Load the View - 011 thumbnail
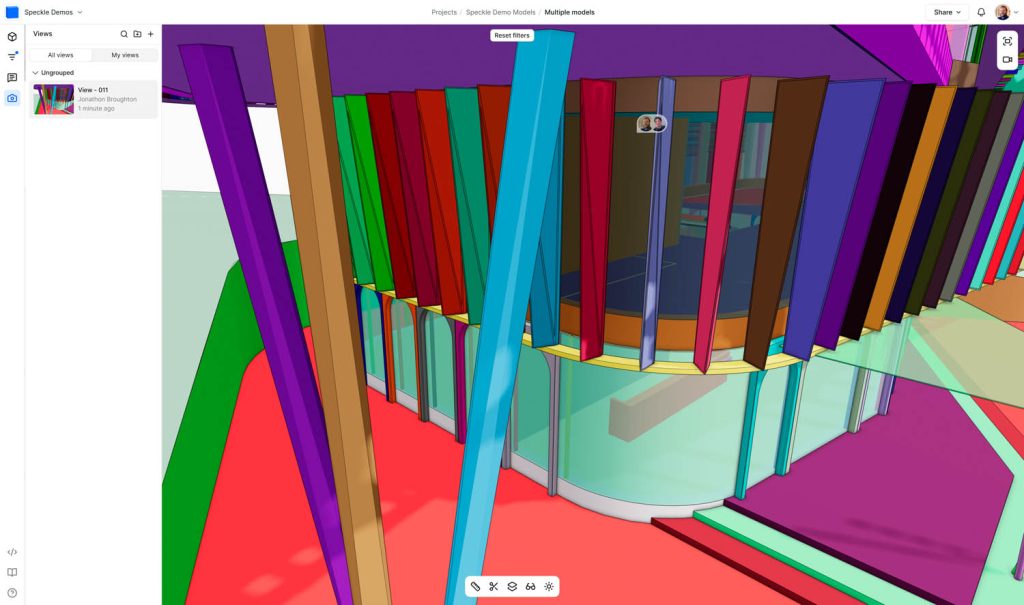This screenshot has height=605, width=1024. pyautogui.click(x=53, y=99)
